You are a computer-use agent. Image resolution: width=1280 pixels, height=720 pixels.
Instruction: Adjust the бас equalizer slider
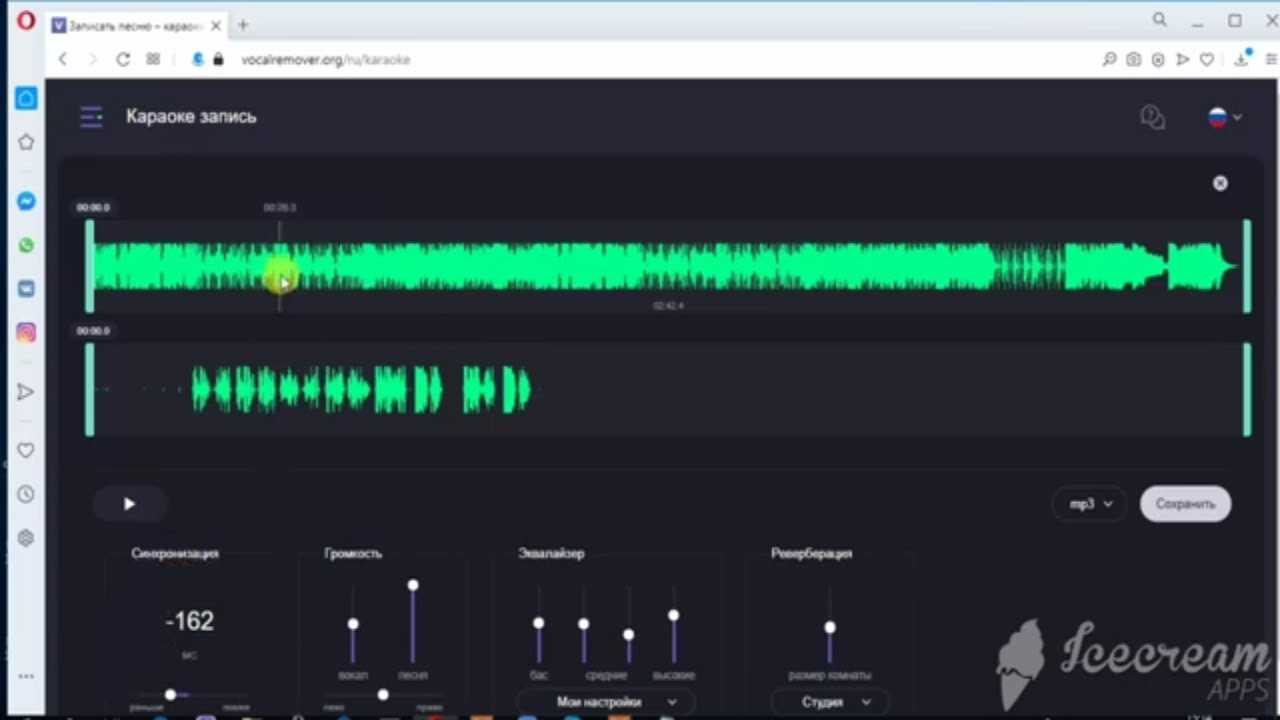539,623
